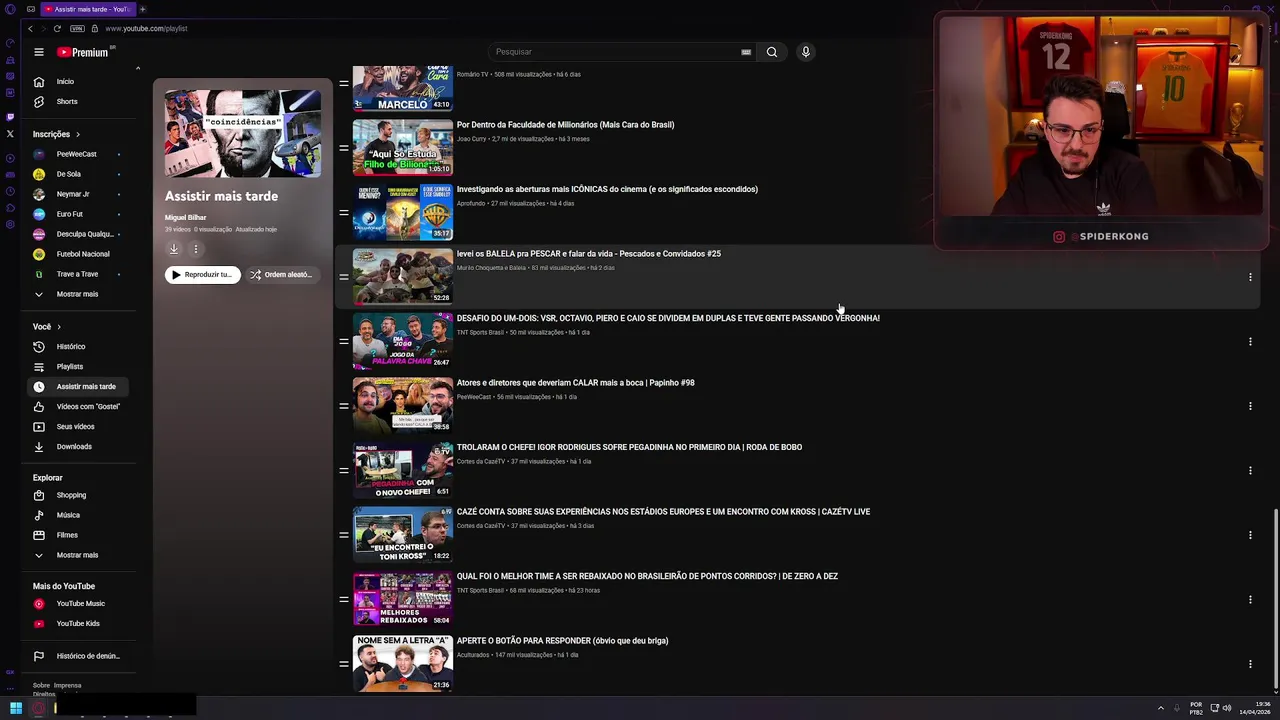Open Twitch from the Opera sidebar
This screenshot has width=1280, height=720.
pos(10,116)
